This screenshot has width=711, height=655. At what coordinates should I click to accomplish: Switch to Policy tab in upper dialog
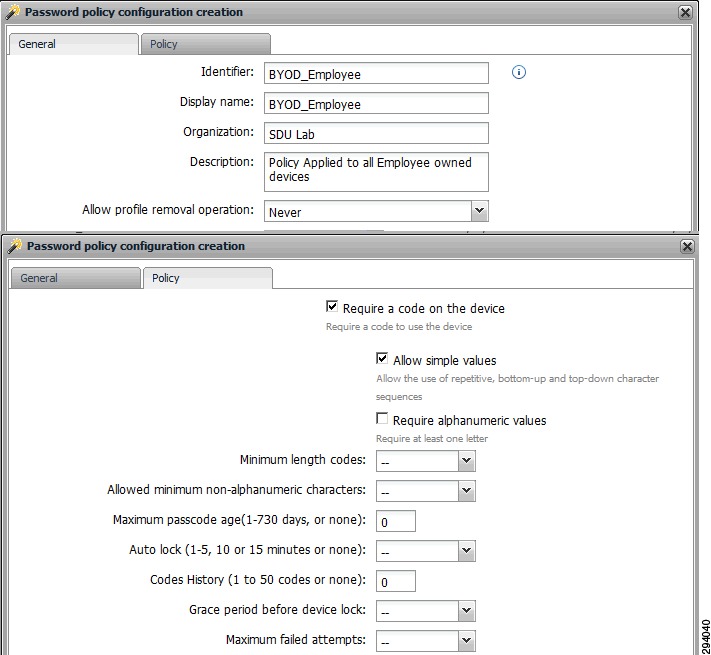pos(205,44)
